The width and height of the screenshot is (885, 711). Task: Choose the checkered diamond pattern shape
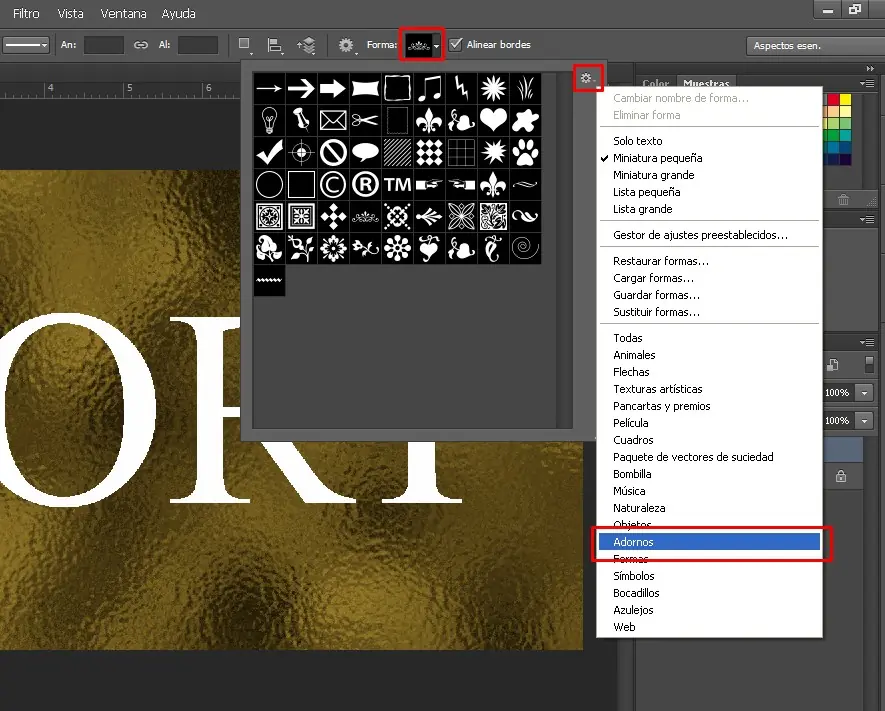coord(430,152)
